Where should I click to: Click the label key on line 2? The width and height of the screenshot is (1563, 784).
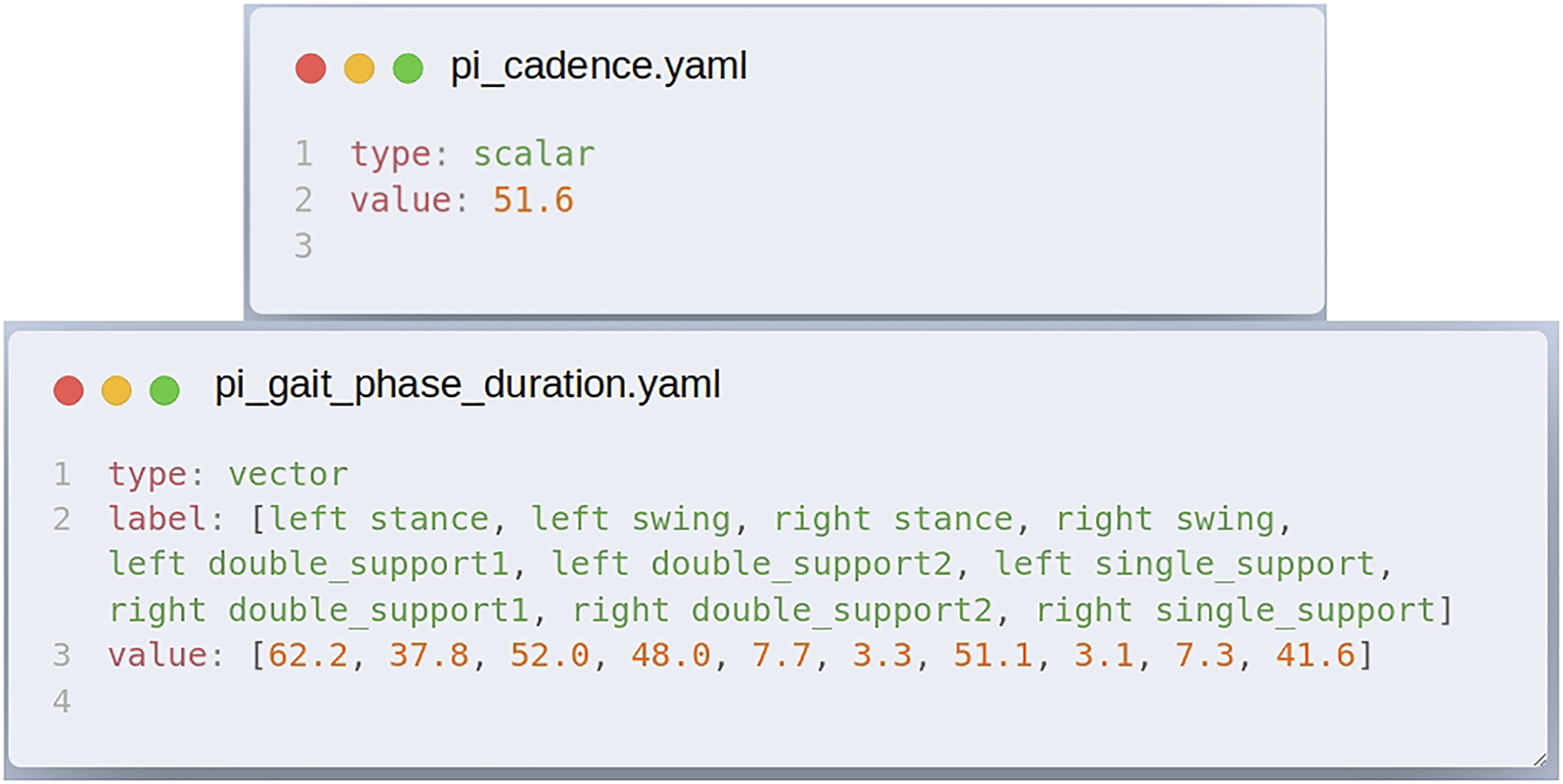pos(156,519)
